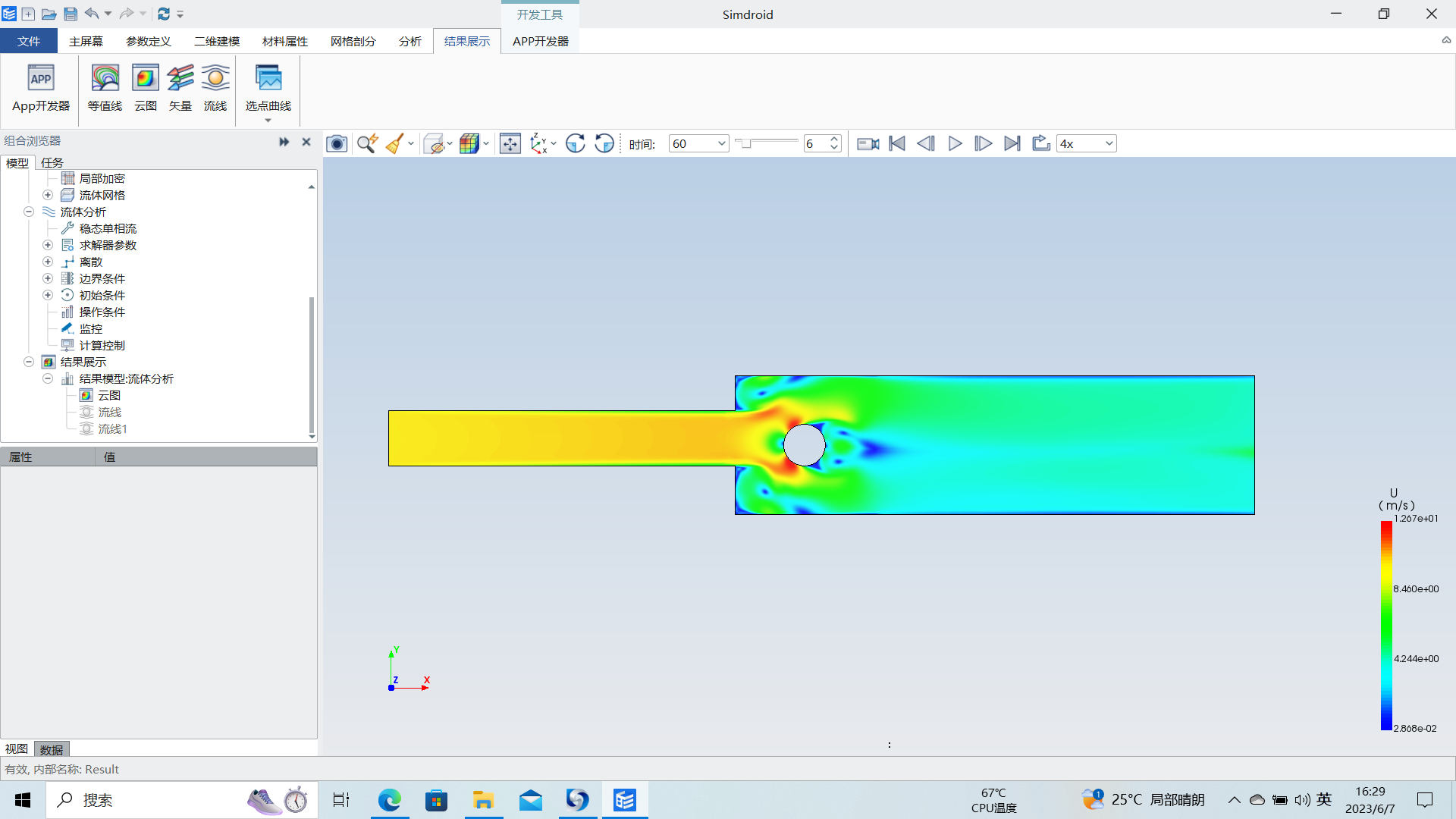
Task: Select the 云图 contour plot tool
Action: coord(146,89)
